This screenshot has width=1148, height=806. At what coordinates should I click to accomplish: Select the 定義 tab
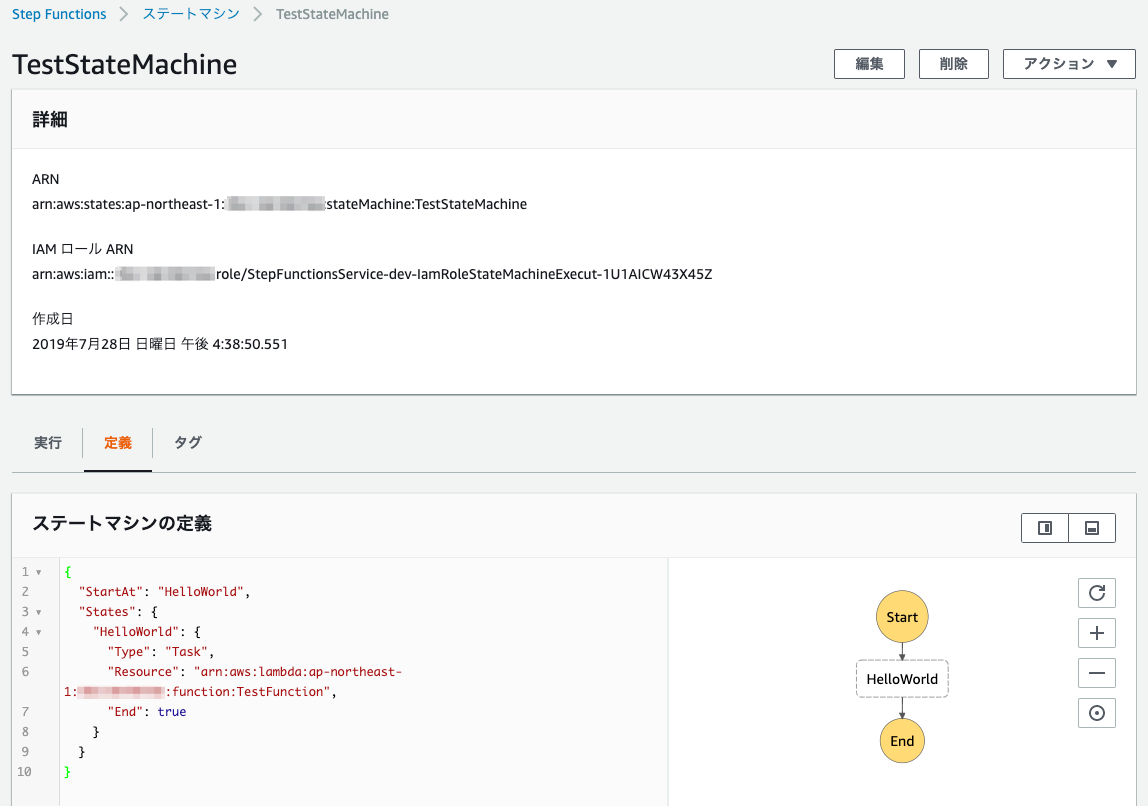118,442
